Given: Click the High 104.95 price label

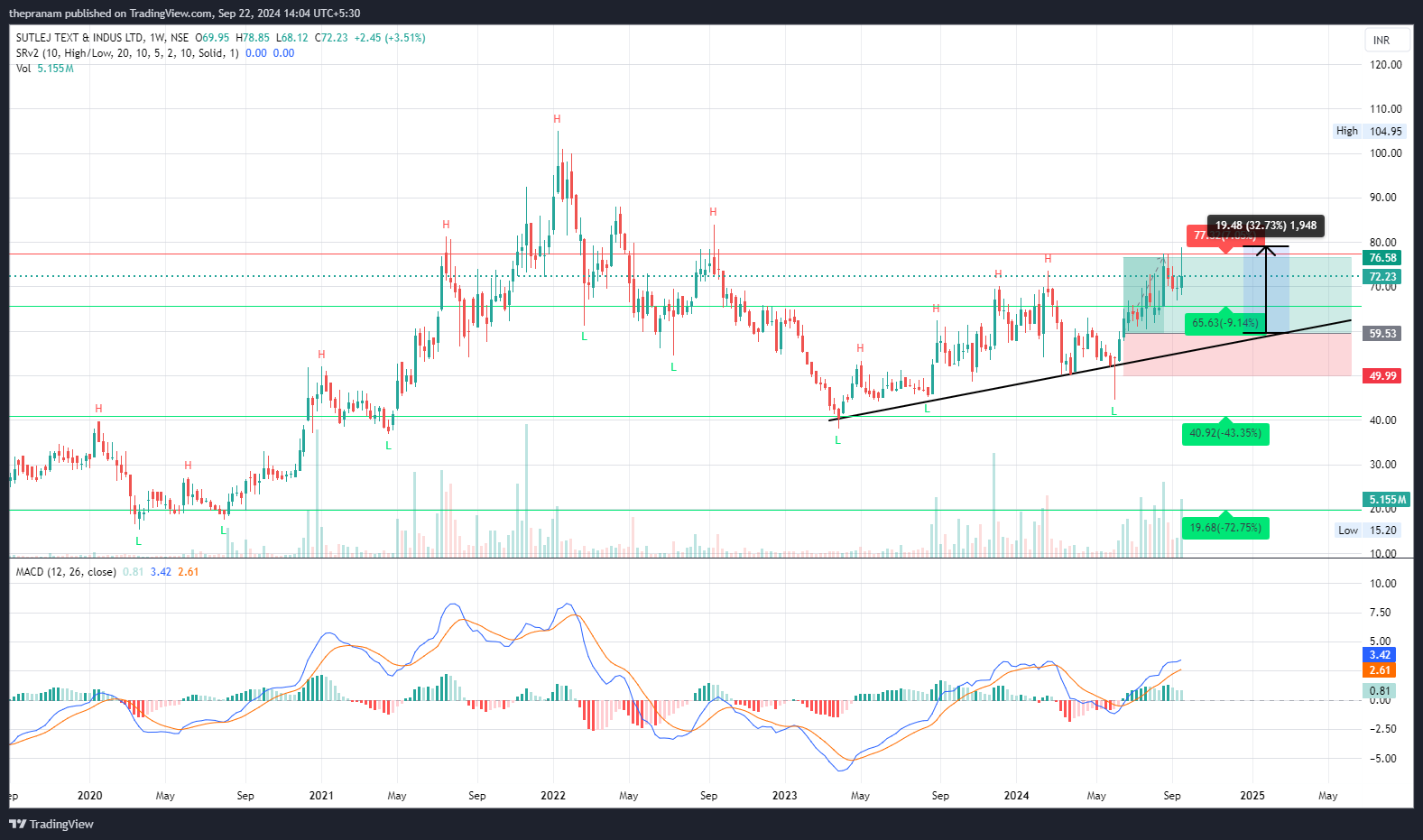Looking at the screenshot, I should 1369,131.
